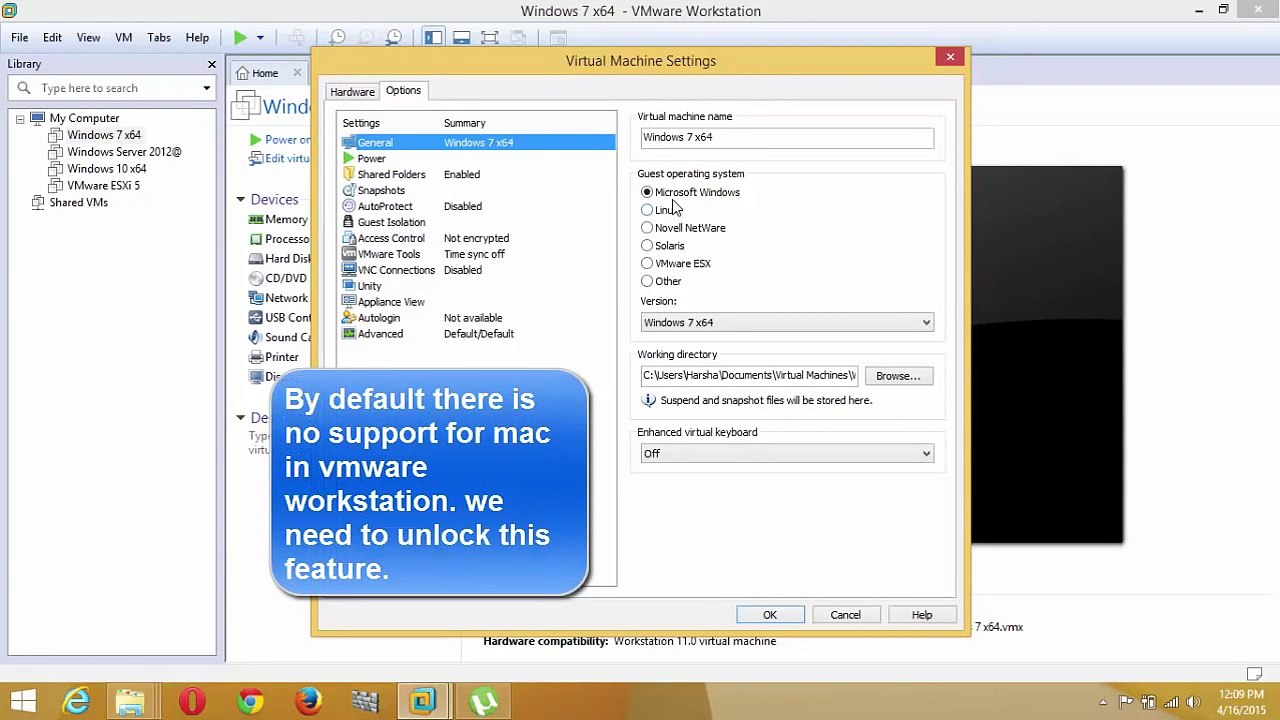The image size is (1280, 720).
Task: Open the Help menu
Action: (x=197, y=38)
